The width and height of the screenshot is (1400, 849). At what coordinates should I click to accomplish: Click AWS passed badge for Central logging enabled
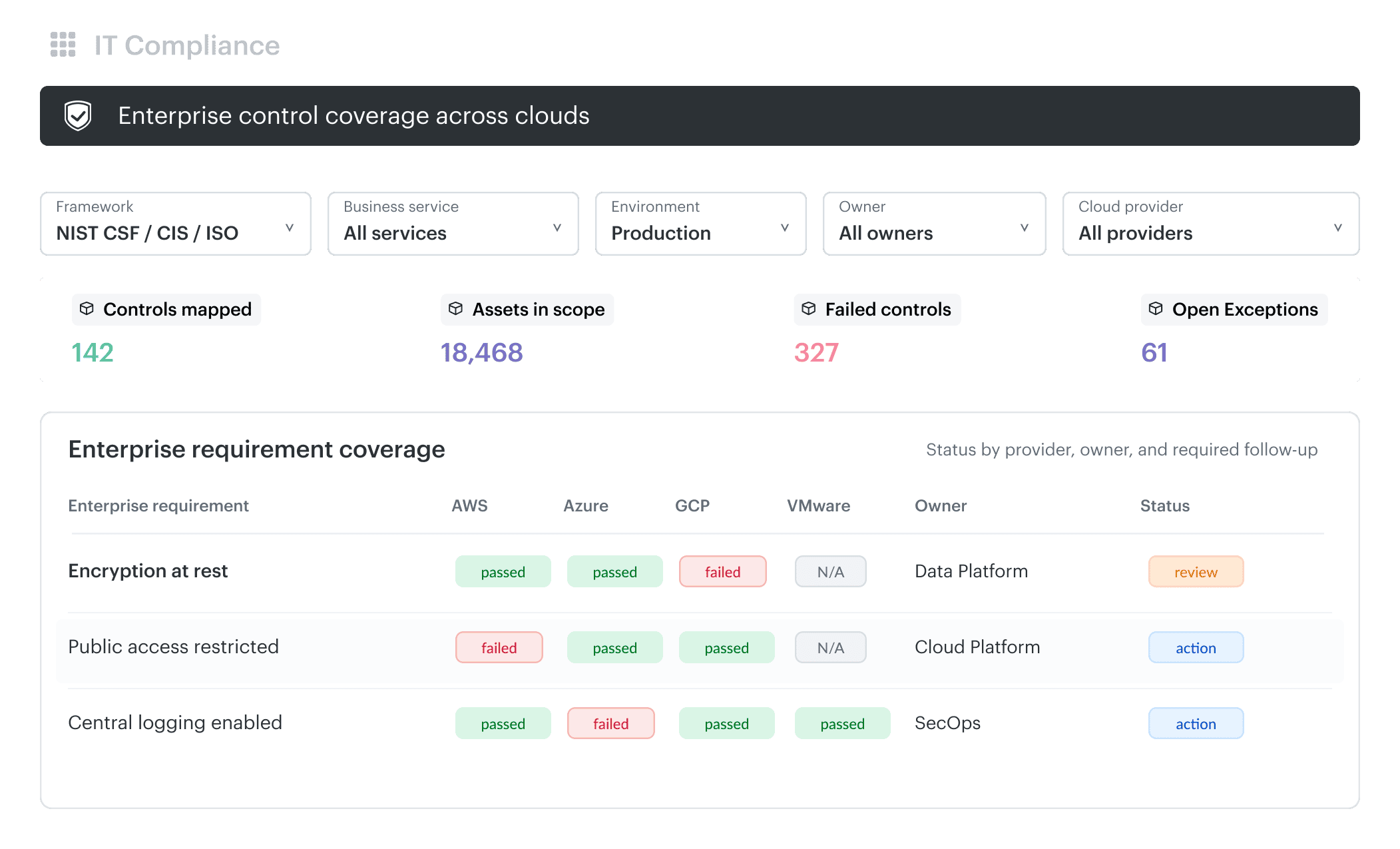pos(503,723)
